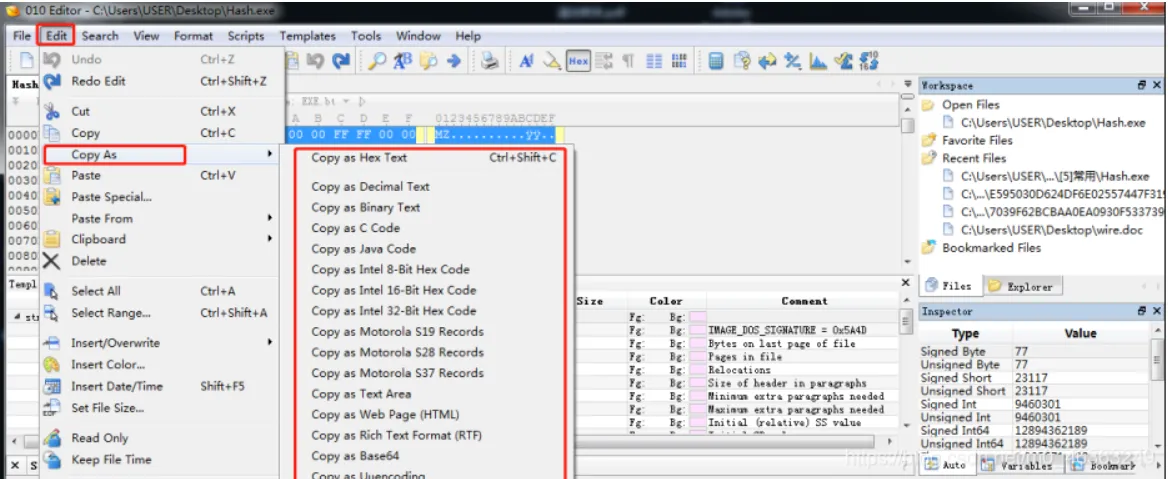Open the Templates menu
This screenshot has width=1168, height=479.
point(308,36)
